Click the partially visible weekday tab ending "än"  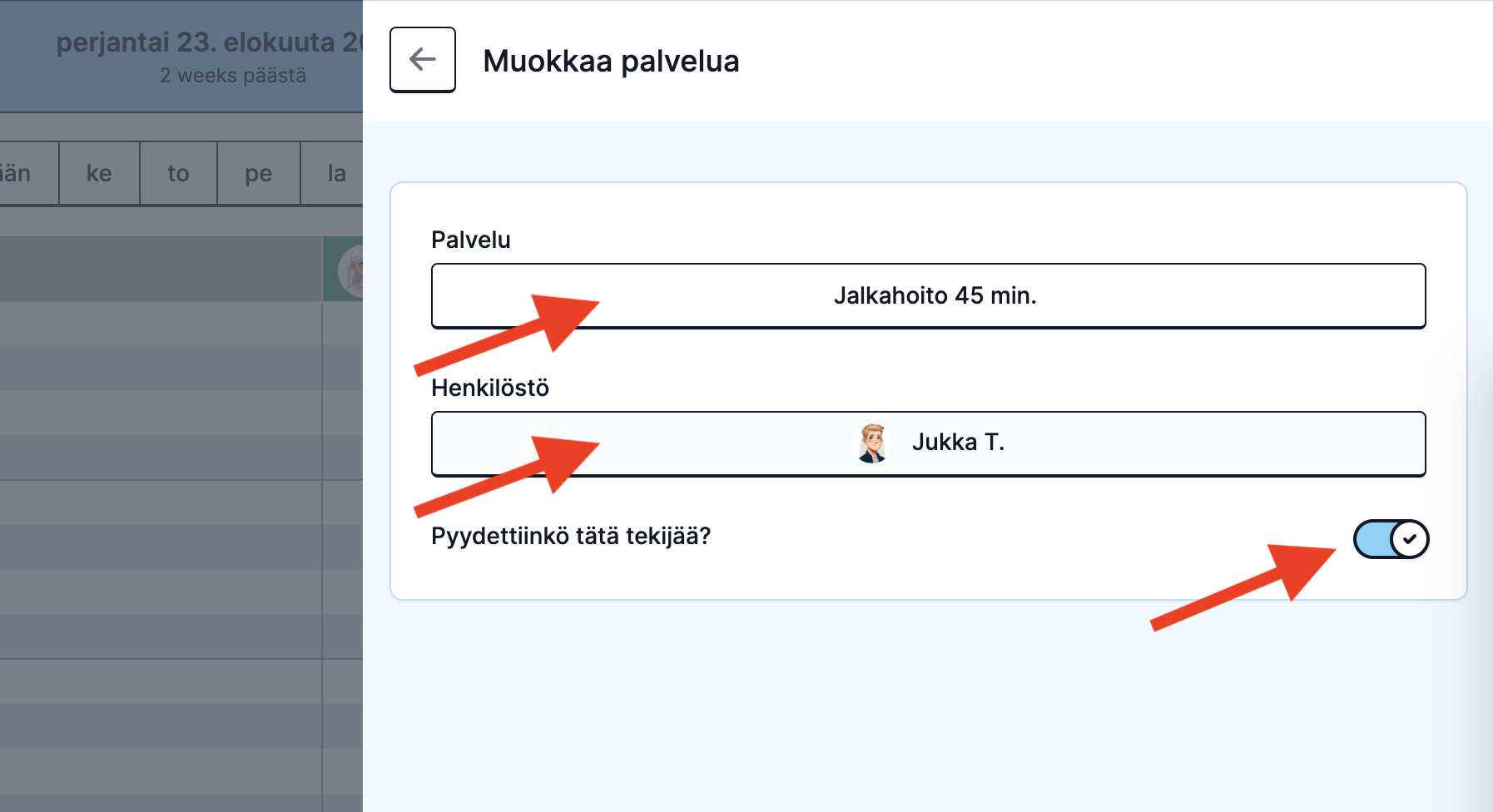[27, 173]
